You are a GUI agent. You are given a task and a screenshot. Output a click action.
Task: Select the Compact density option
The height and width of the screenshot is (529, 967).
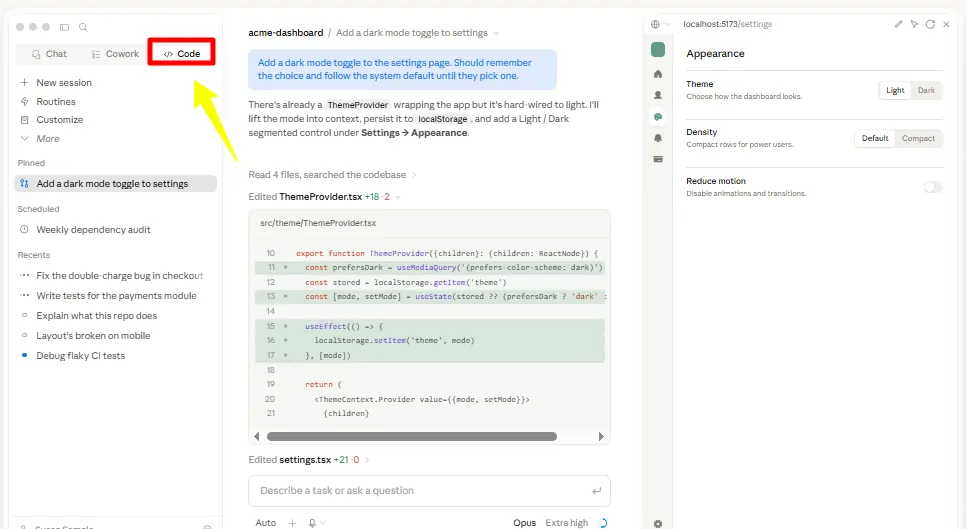(918, 138)
